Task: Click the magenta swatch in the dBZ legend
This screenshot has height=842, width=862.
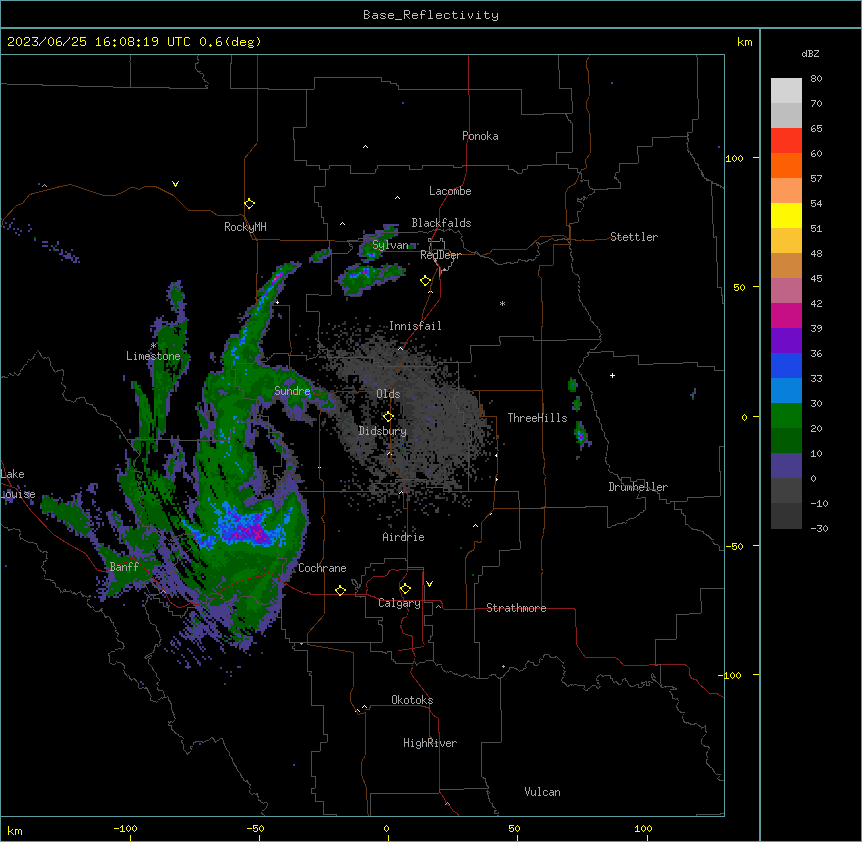Action: tap(786, 315)
